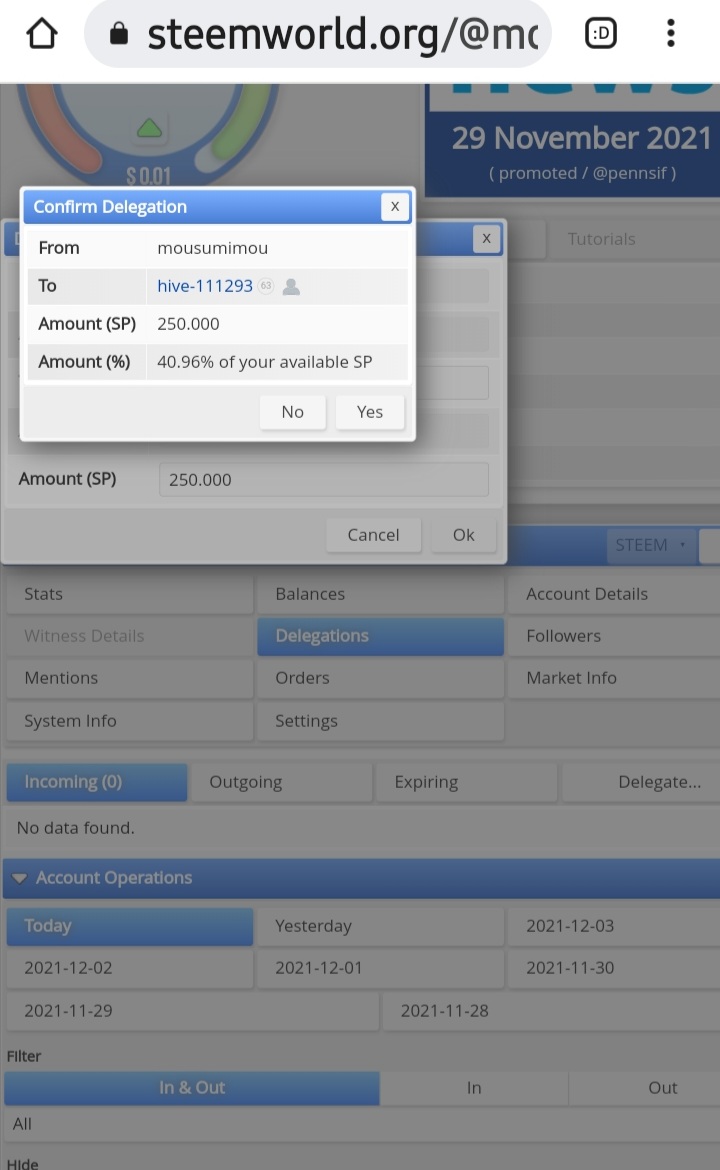Image resolution: width=720 pixels, height=1170 pixels.
Task: Click the Delegate... button
Action: coord(640,782)
